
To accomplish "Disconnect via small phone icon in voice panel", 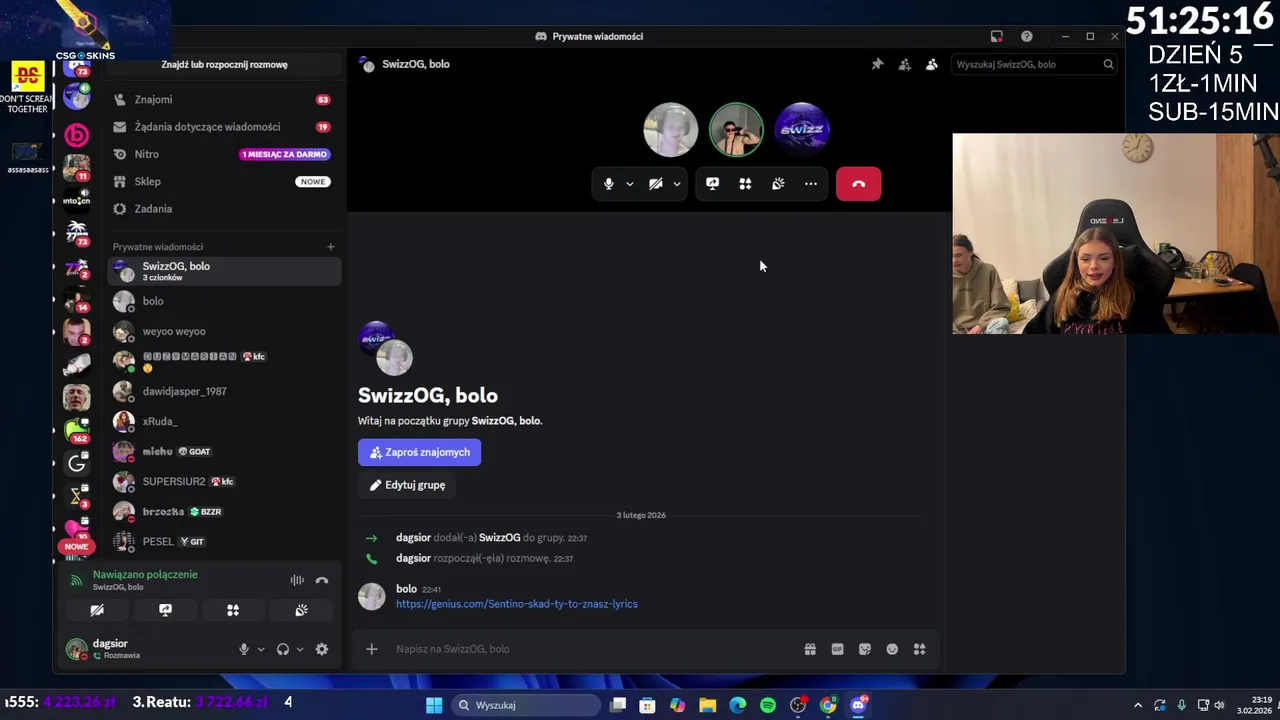I will pos(322,580).
